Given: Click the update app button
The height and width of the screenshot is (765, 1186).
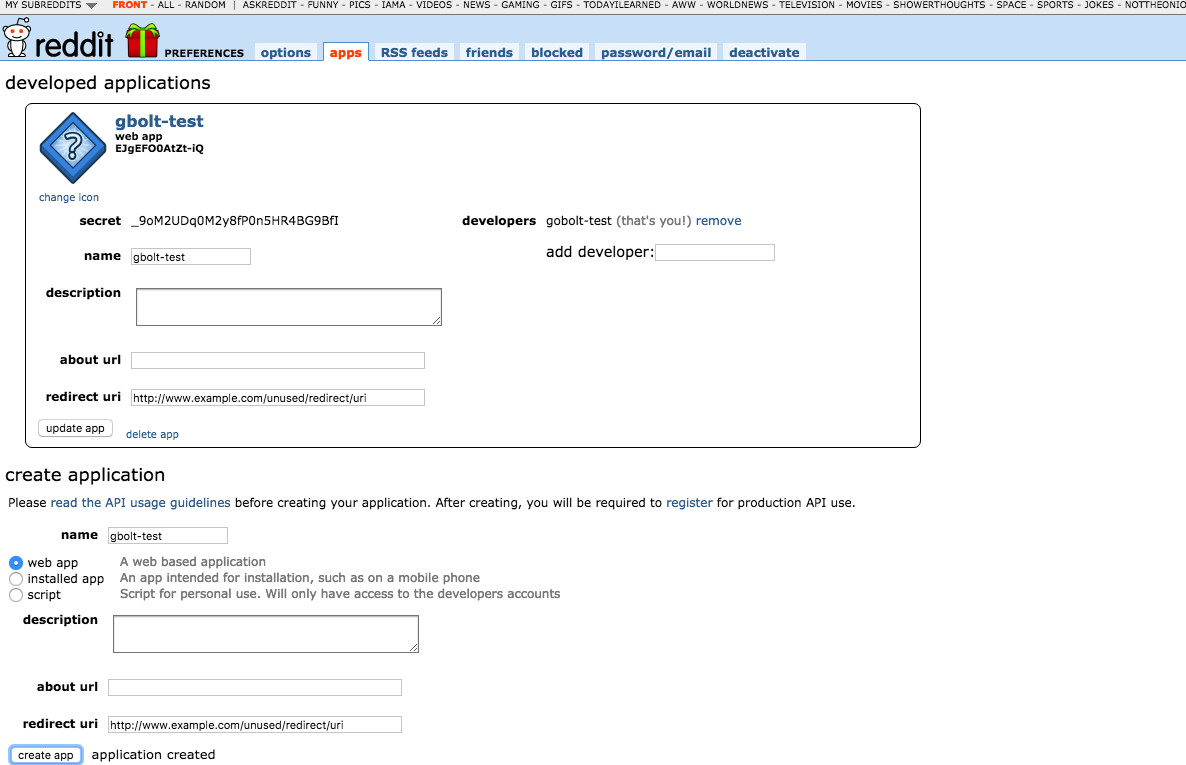Looking at the screenshot, I should click(76, 428).
